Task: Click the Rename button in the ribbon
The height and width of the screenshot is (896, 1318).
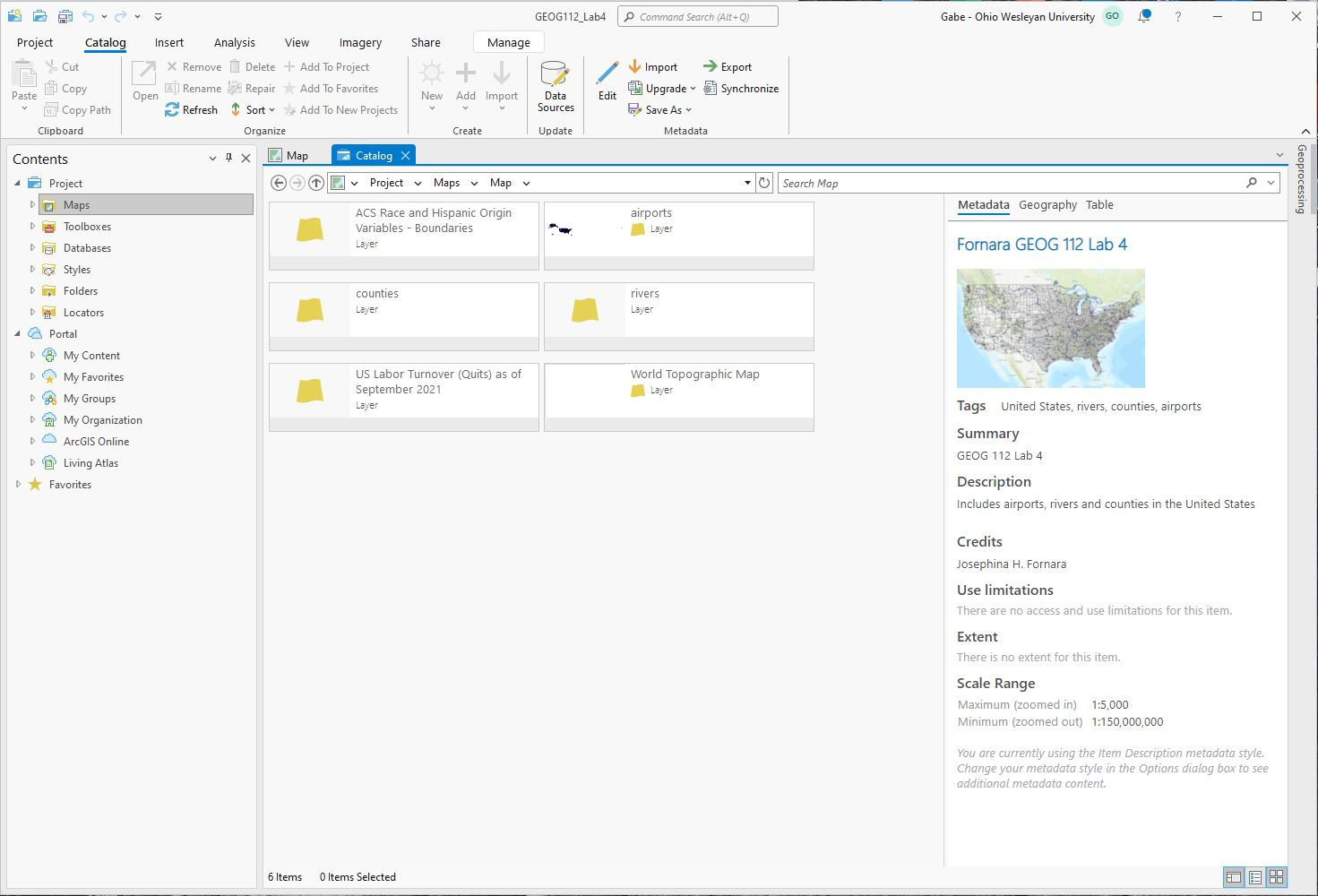Action: click(194, 88)
